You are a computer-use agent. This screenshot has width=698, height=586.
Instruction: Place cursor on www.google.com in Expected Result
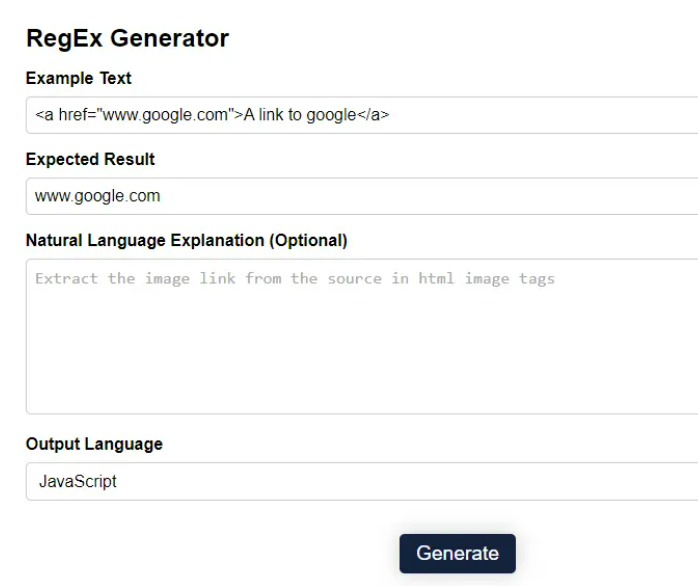(x=97, y=196)
